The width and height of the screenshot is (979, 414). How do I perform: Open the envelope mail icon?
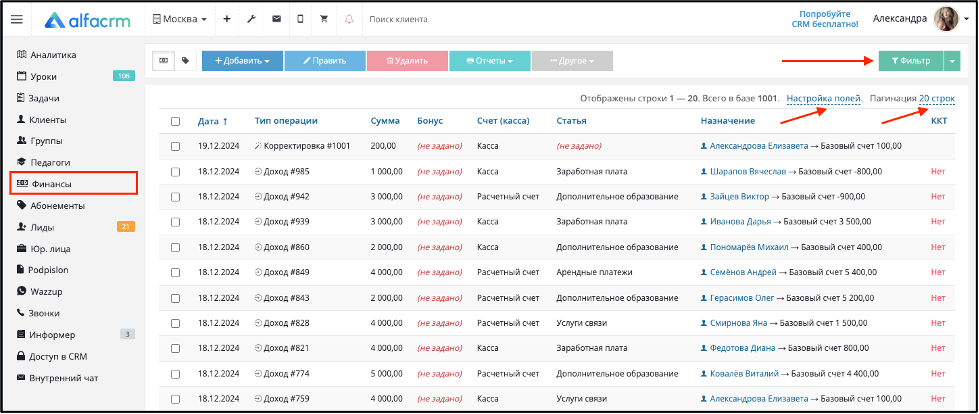pos(276,19)
